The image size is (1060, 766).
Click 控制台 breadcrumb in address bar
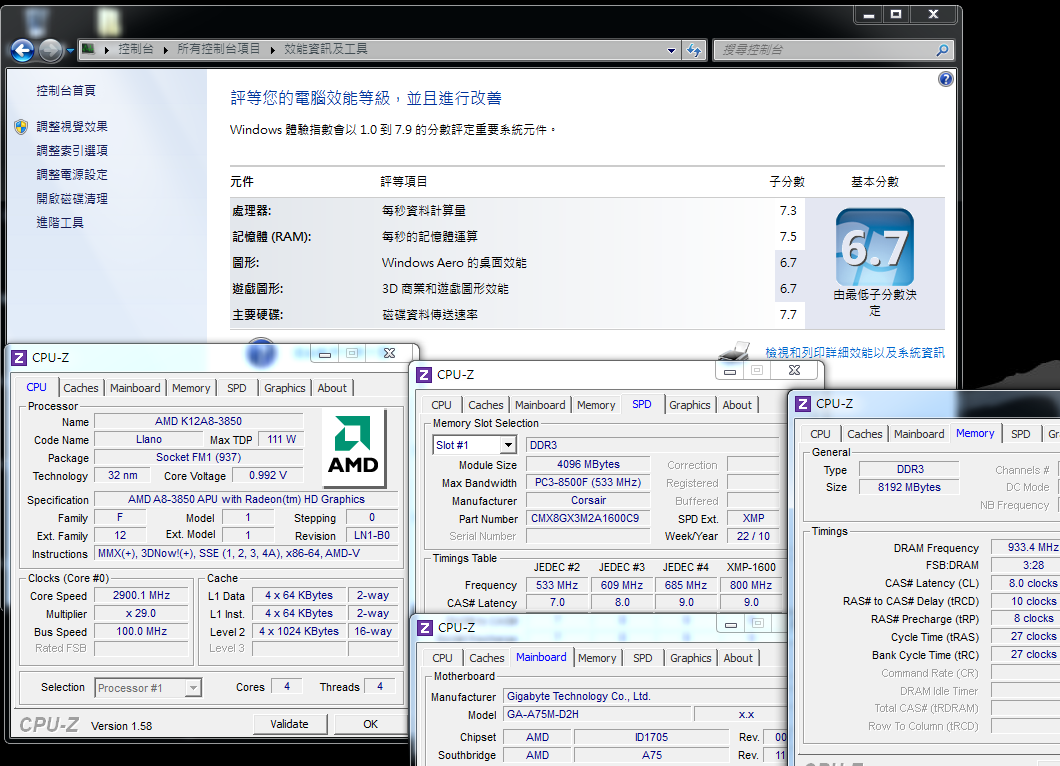(x=136, y=49)
